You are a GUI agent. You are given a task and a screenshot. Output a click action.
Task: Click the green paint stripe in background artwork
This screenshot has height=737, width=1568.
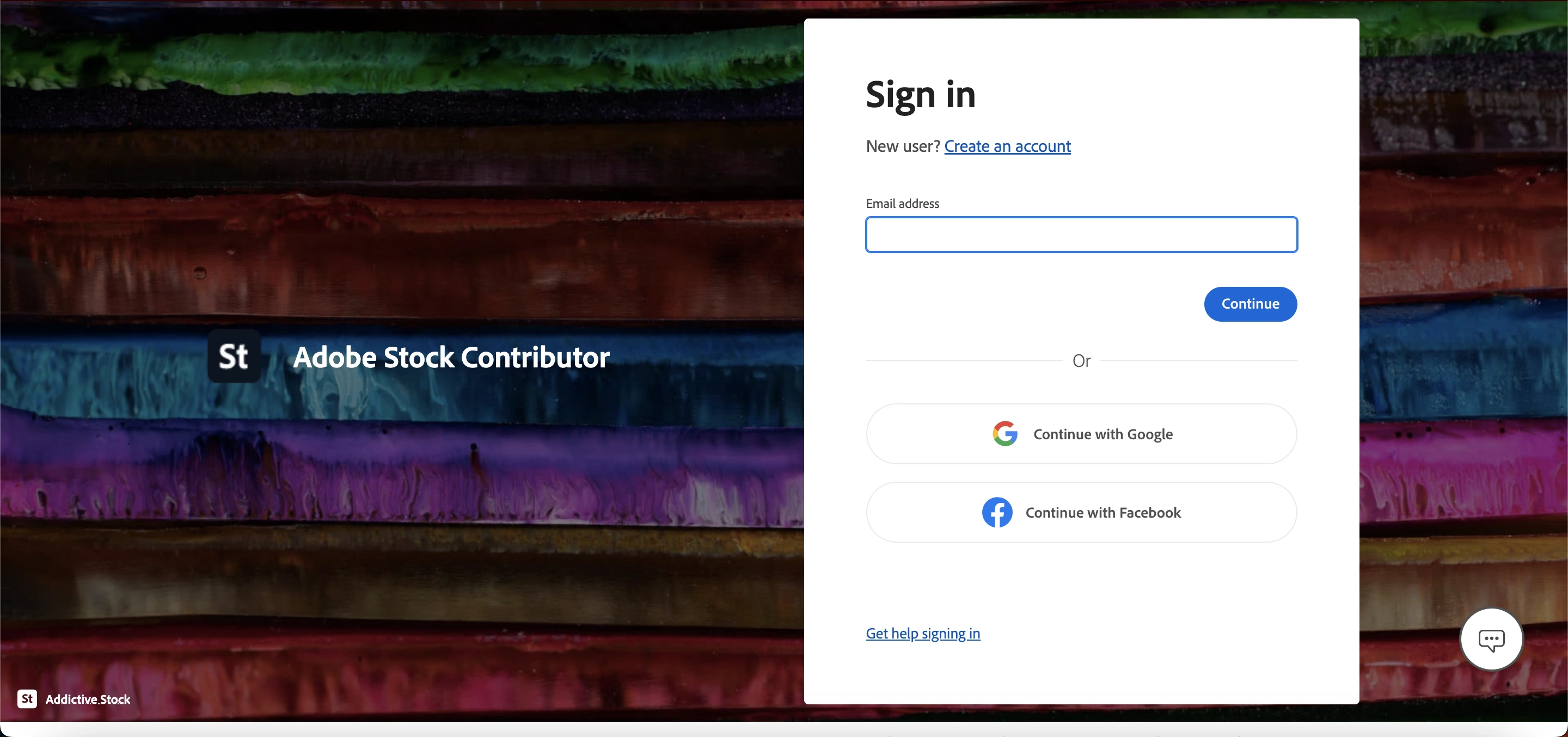(402, 61)
